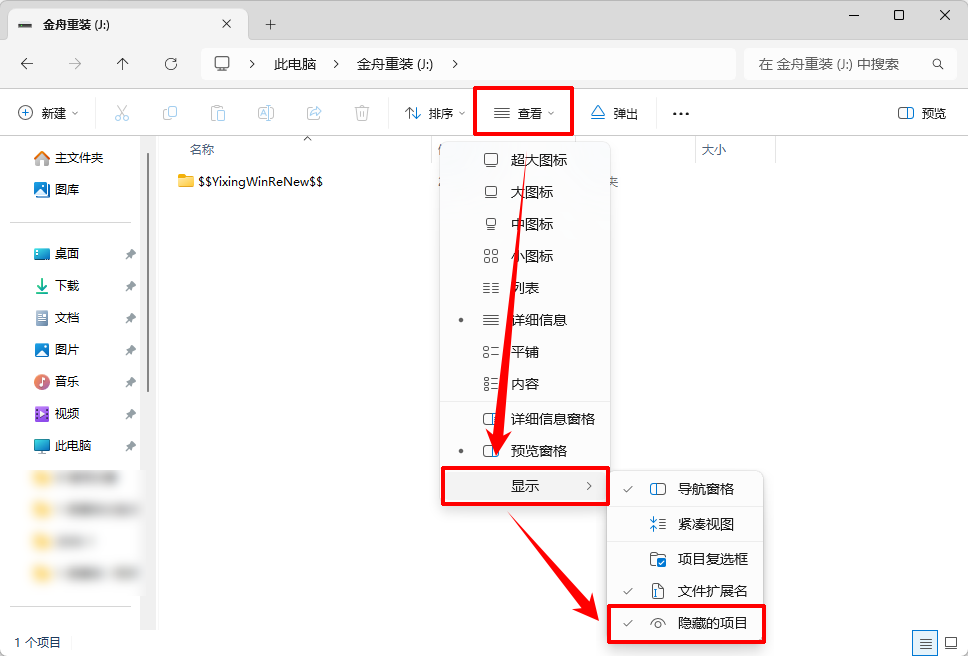The height and width of the screenshot is (656, 968).
Task: Select 超大图标 extra large icons view
Action: click(525, 160)
